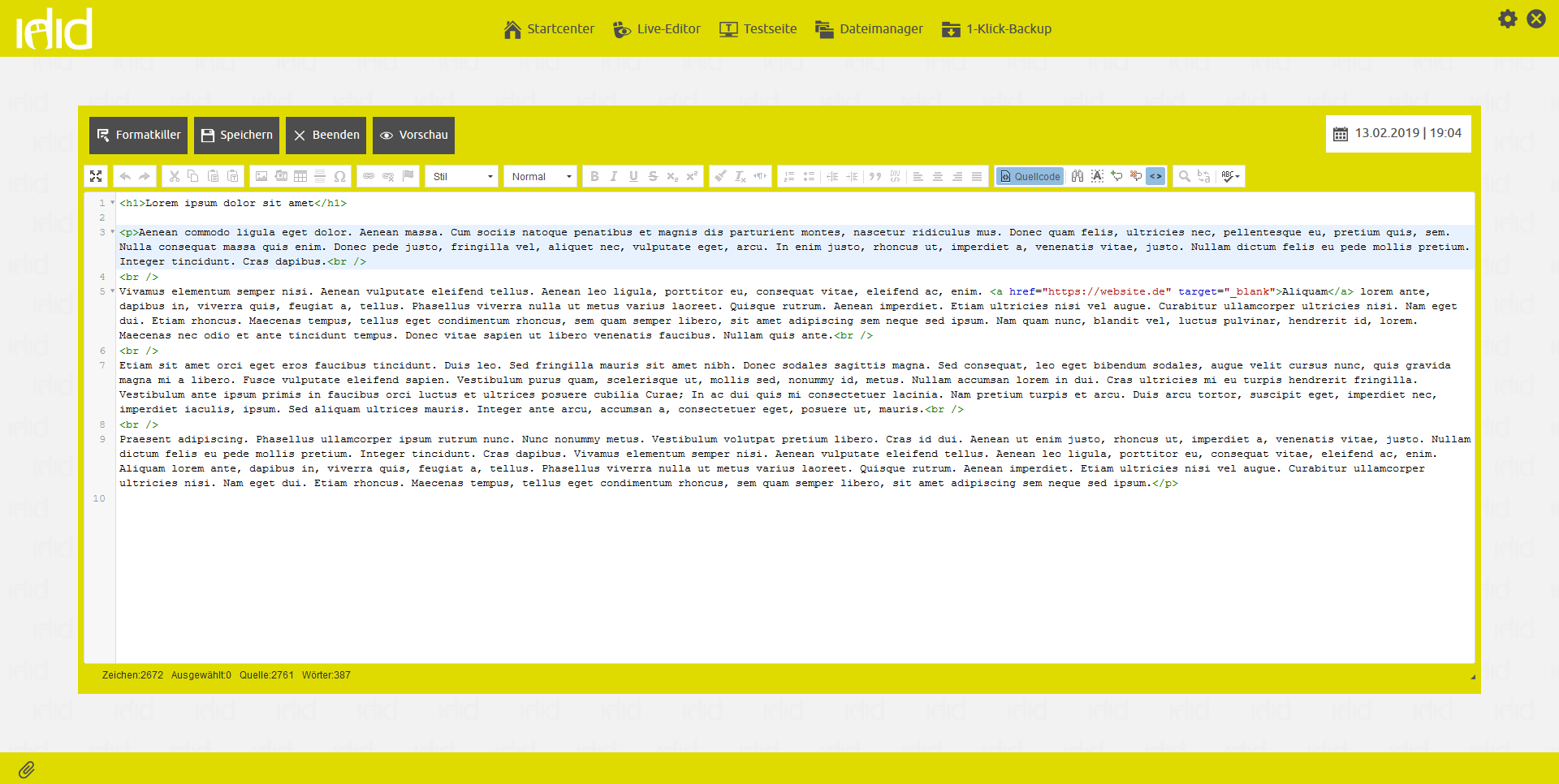Click the align center icon
Screen dimensions: 1559x784
(x=938, y=176)
